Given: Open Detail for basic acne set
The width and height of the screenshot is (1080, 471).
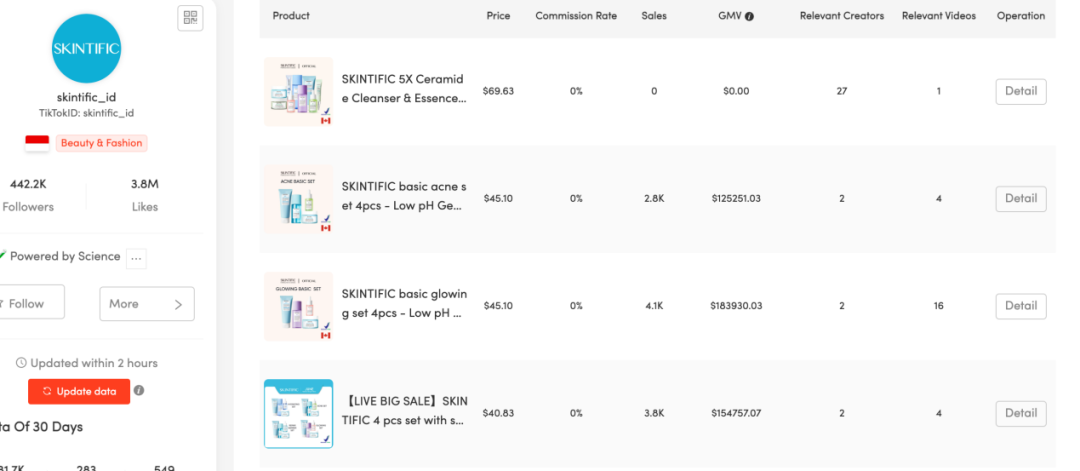Looking at the screenshot, I should click(x=1020, y=199).
